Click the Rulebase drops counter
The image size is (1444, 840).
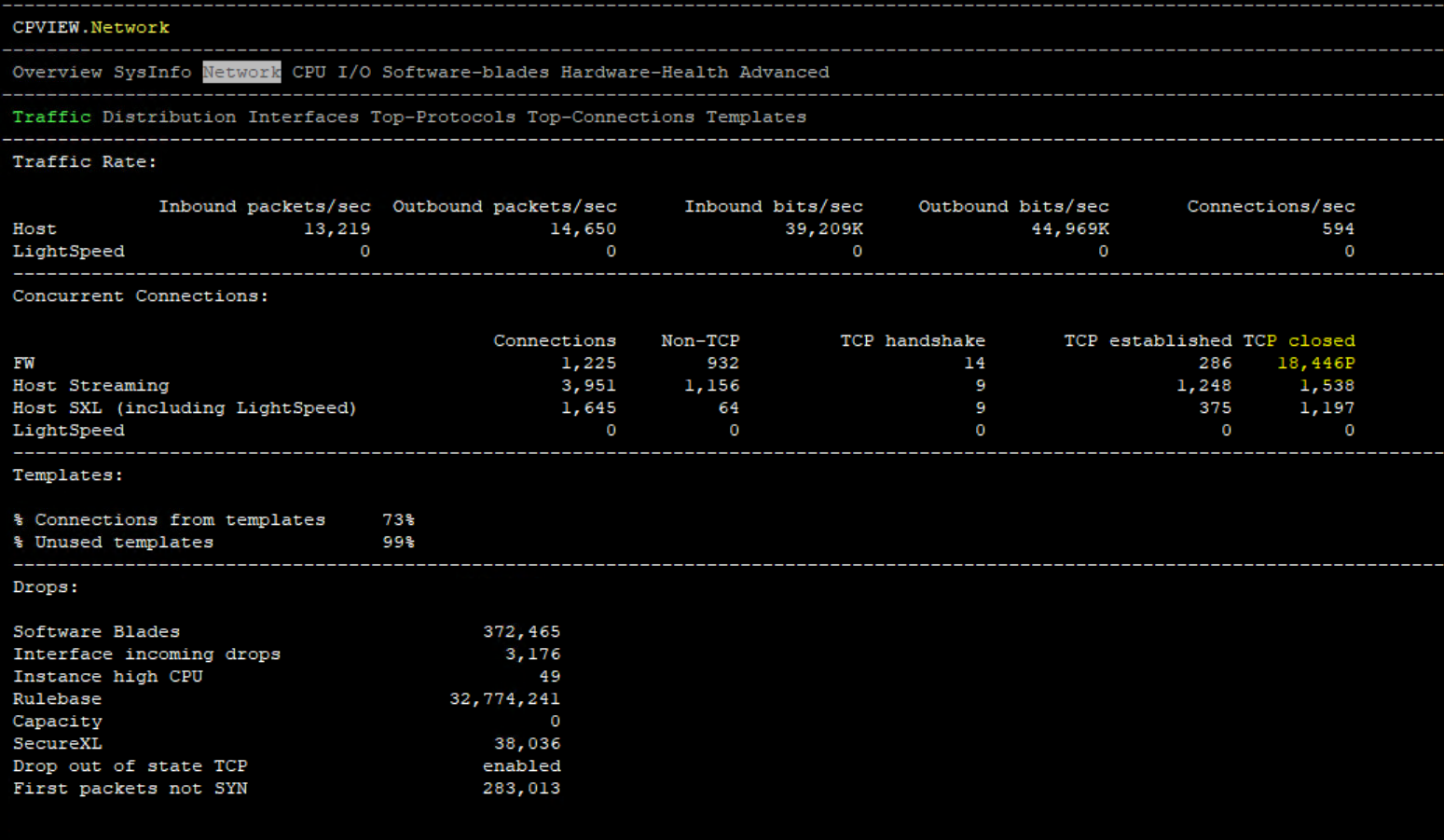tap(57, 698)
